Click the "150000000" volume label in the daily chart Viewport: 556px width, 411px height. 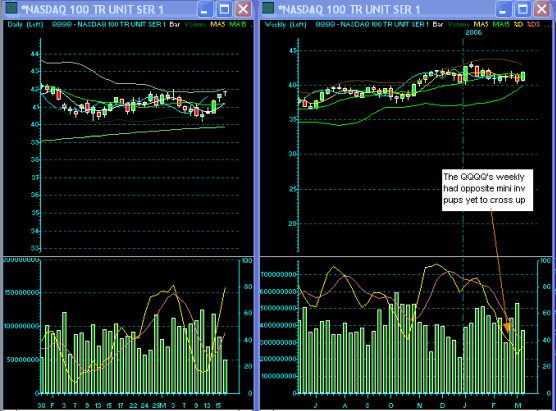pyautogui.click(x=22, y=293)
